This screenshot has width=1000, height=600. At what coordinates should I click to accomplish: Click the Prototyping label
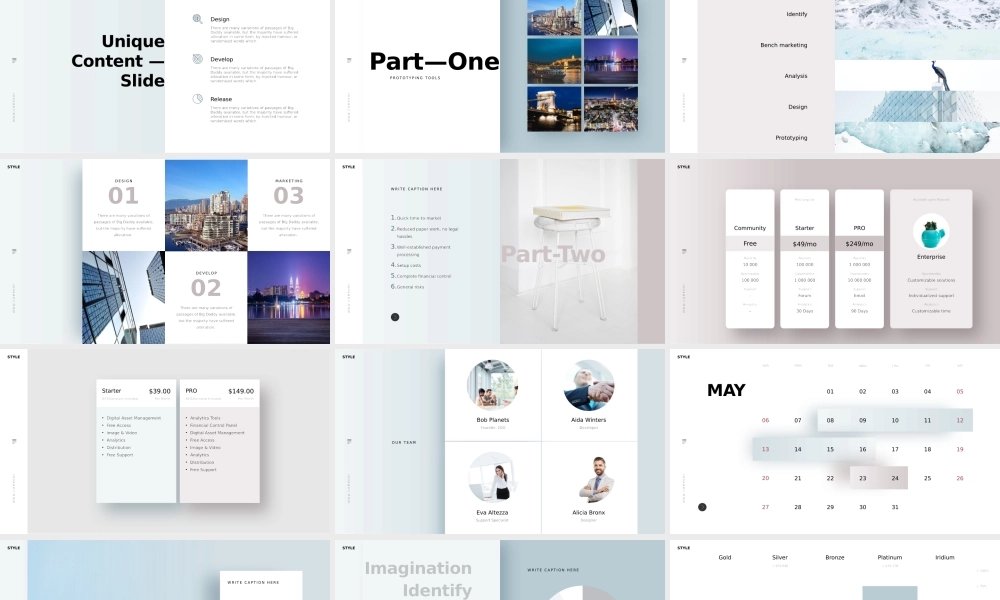click(791, 137)
